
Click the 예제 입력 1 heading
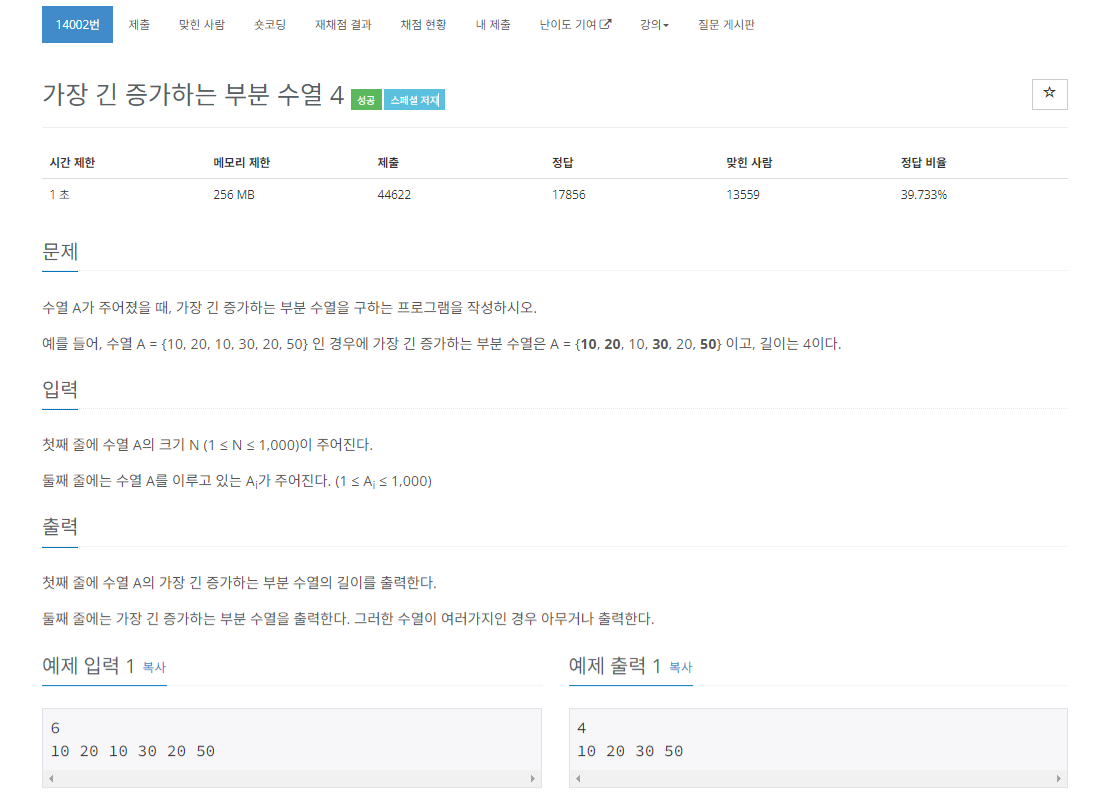click(x=88, y=666)
